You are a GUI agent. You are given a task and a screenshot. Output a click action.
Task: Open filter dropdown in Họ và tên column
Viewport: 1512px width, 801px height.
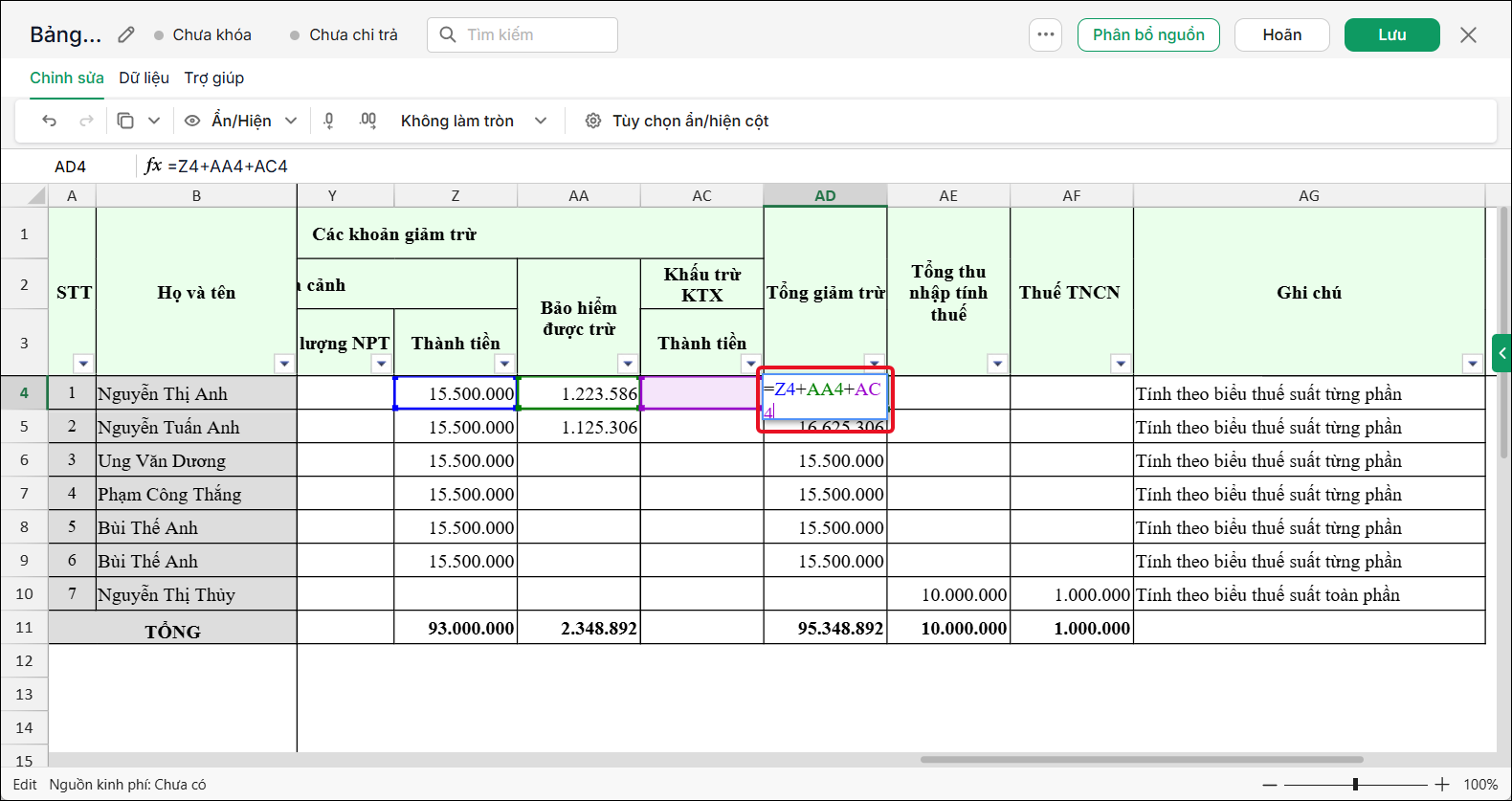tap(284, 364)
